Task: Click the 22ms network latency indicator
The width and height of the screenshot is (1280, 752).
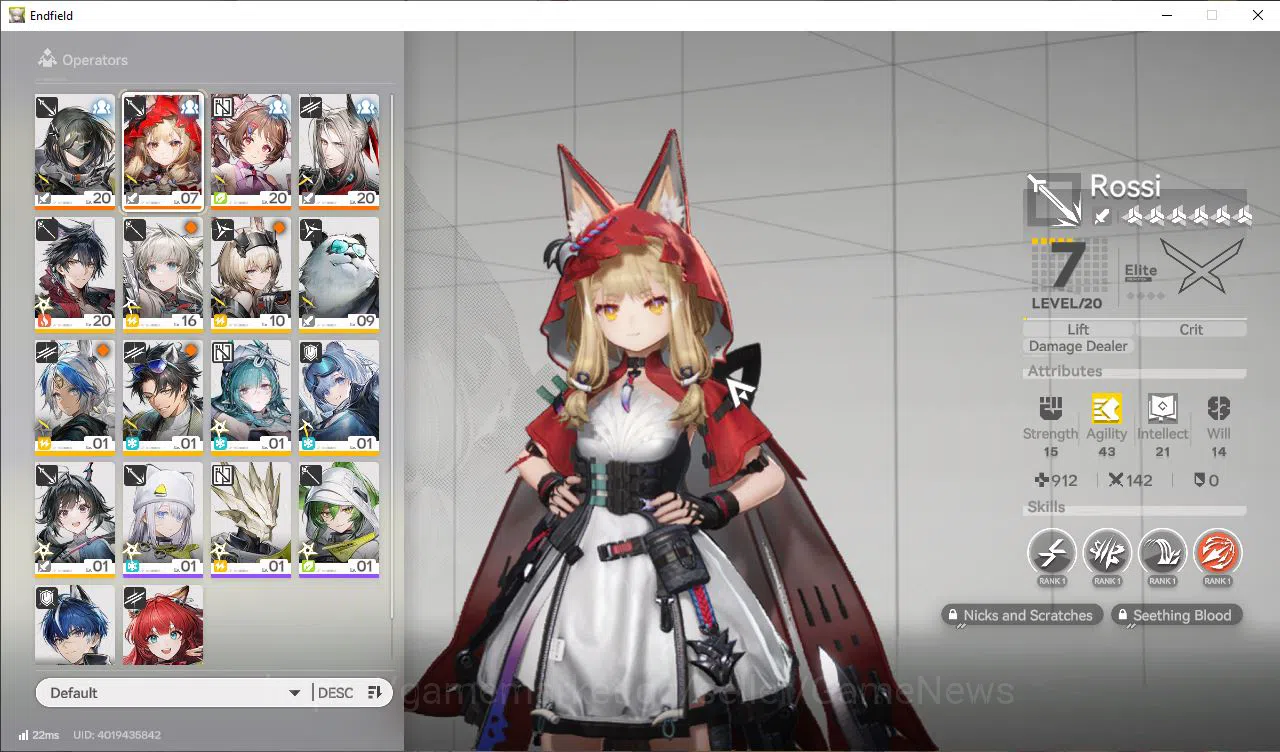Action: 39,735
